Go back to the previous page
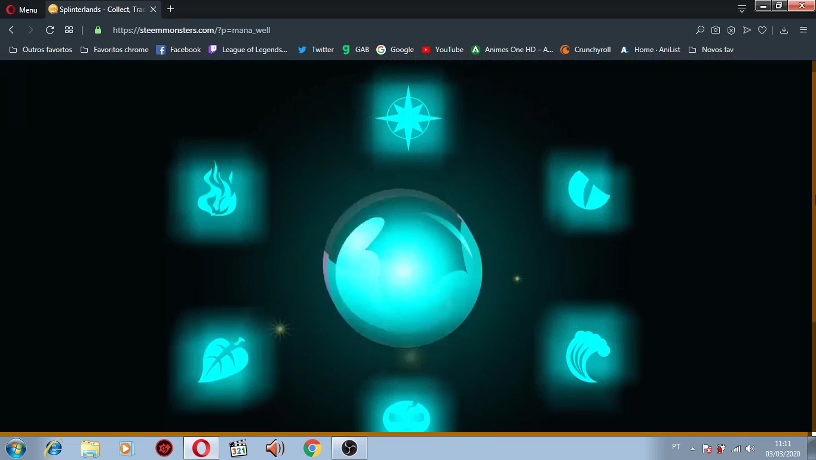 click(x=11, y=30)
